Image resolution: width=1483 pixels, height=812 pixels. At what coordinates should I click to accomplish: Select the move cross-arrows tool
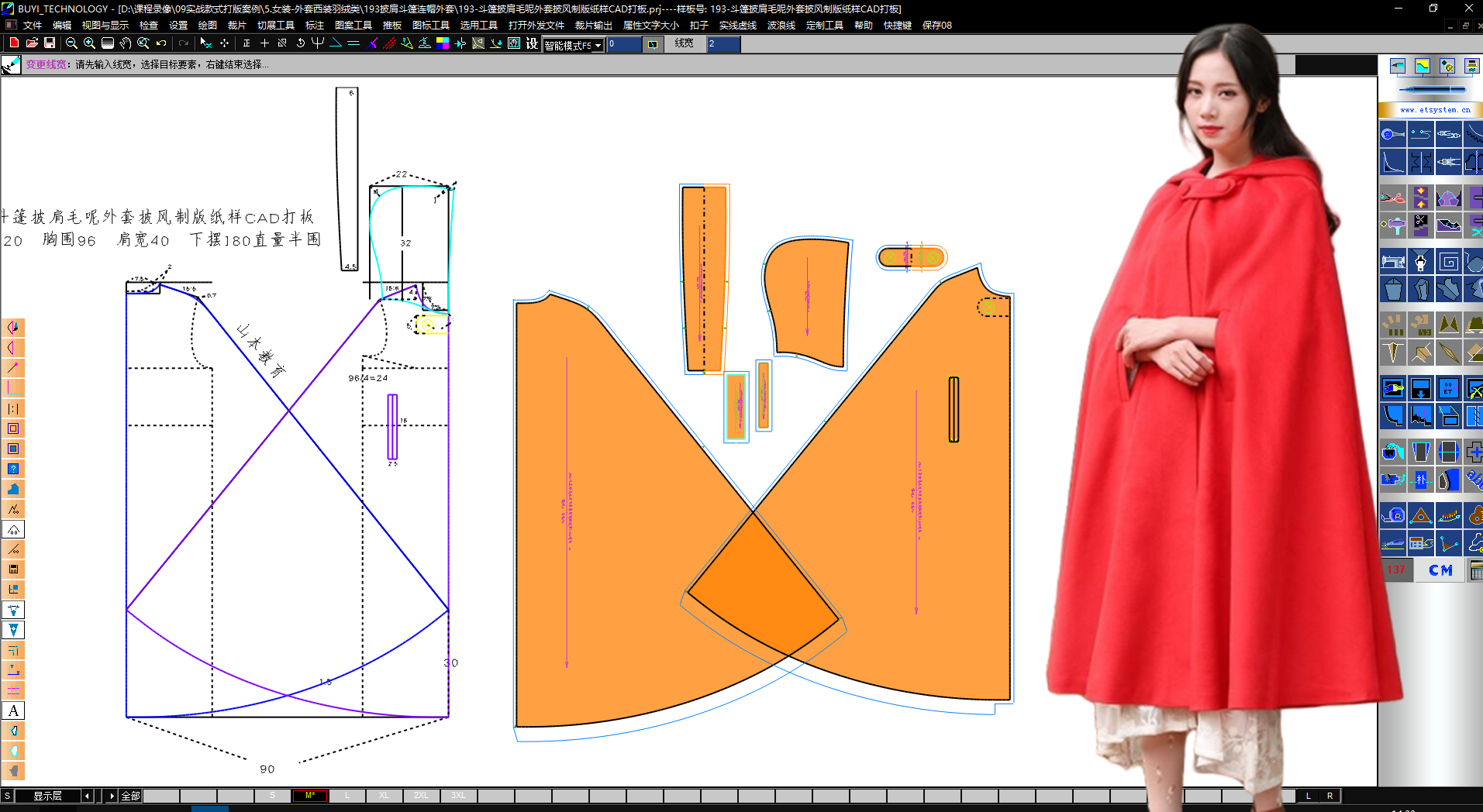pos(224,43)
